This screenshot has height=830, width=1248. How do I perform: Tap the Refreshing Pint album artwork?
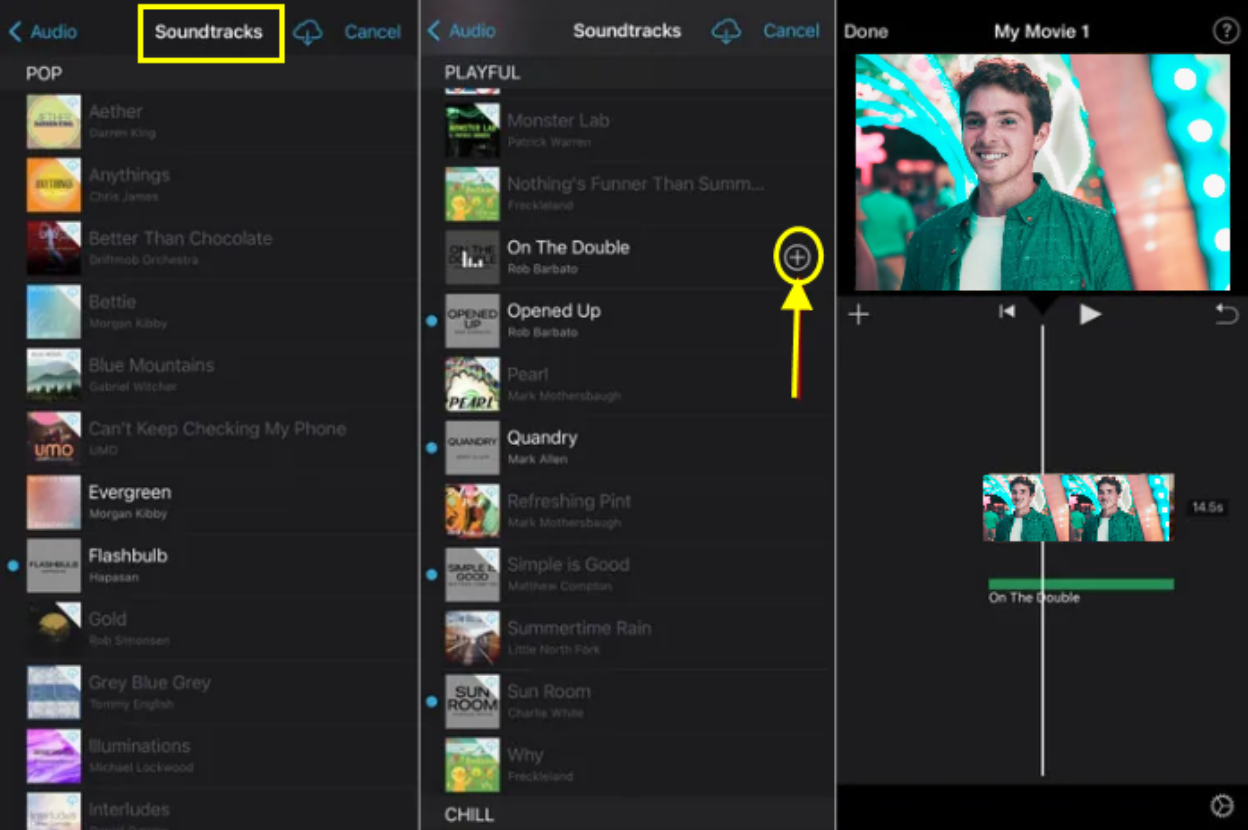[x=472, y=511]
